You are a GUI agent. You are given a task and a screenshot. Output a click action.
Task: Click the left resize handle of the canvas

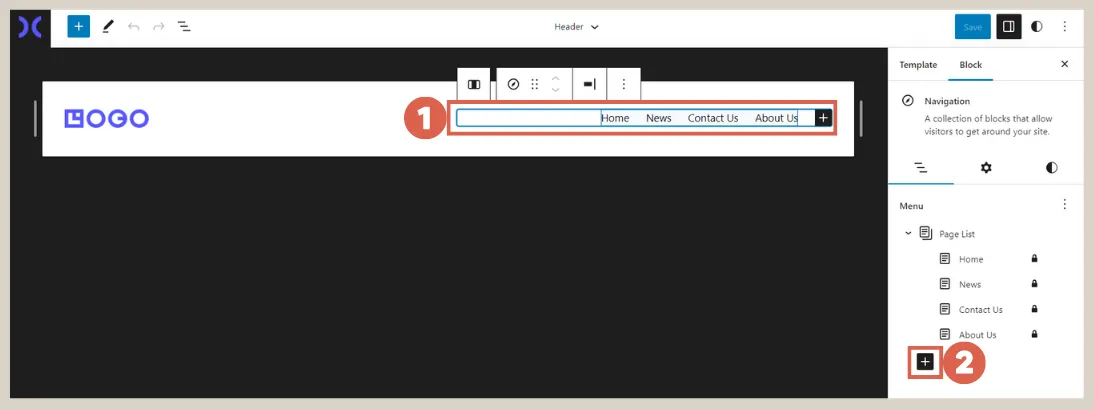[x=35, y=119]
